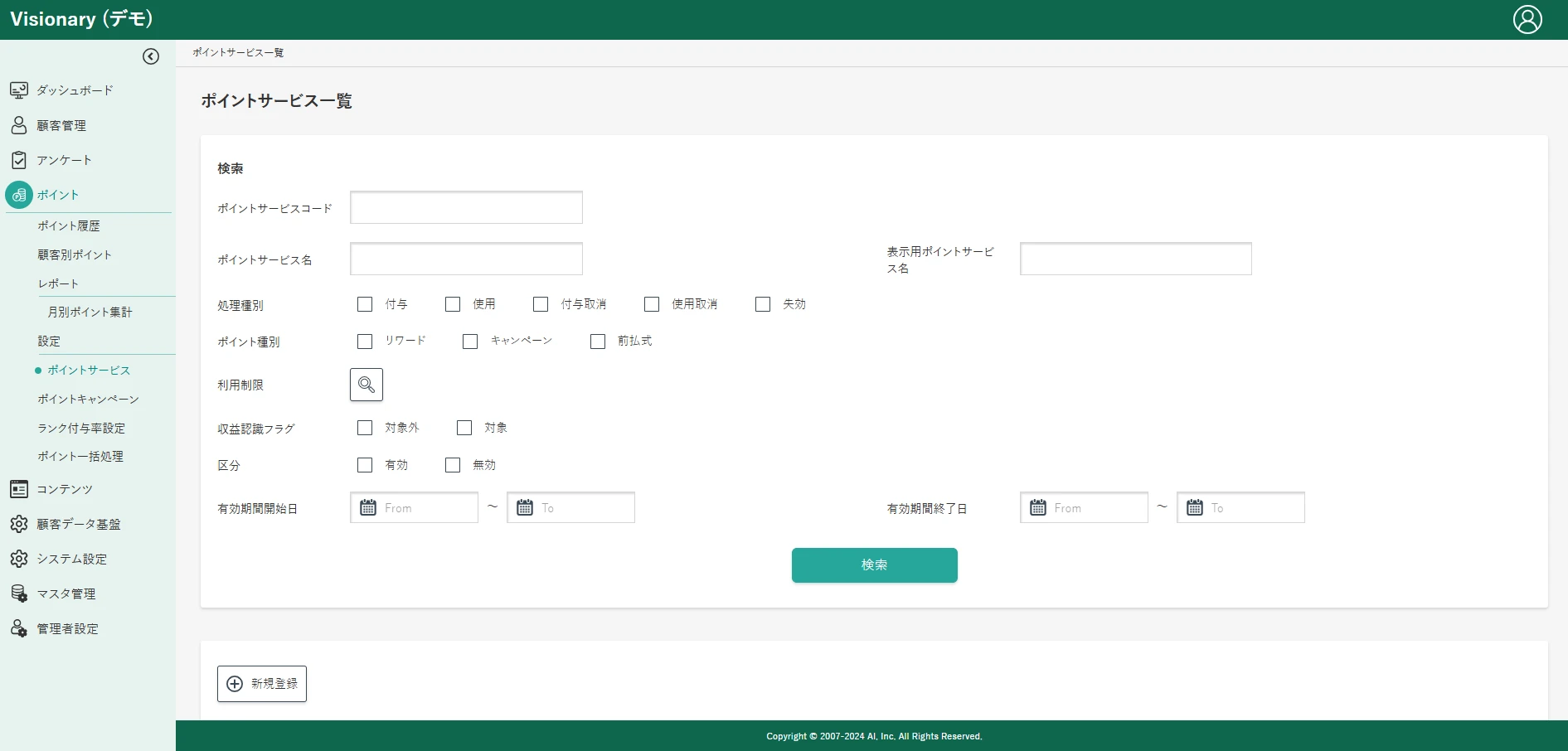Click the システム設定 gear icon
1568x751 pixels.
[19, 559]
